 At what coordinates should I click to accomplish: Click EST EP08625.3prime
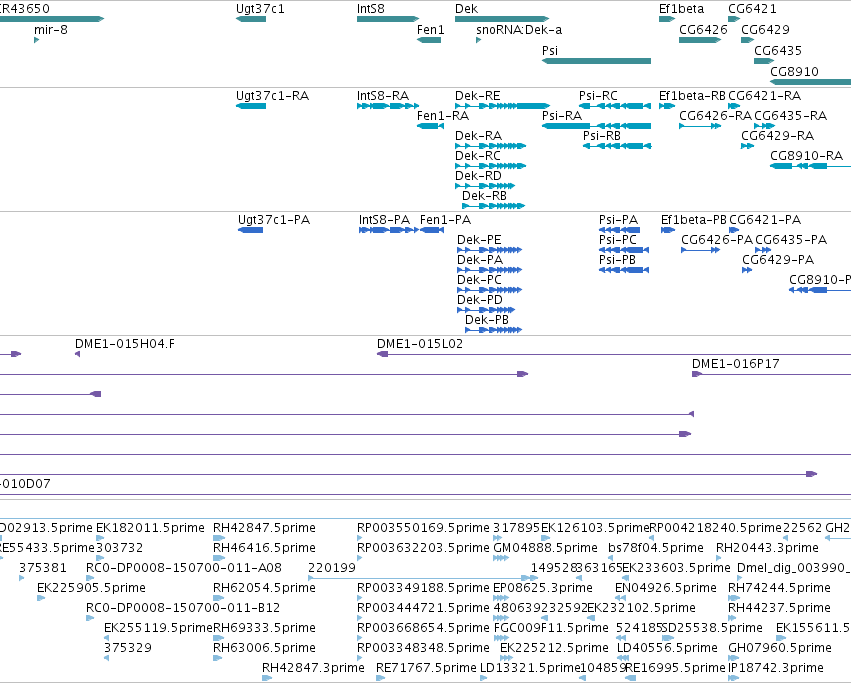pos(543,588)
